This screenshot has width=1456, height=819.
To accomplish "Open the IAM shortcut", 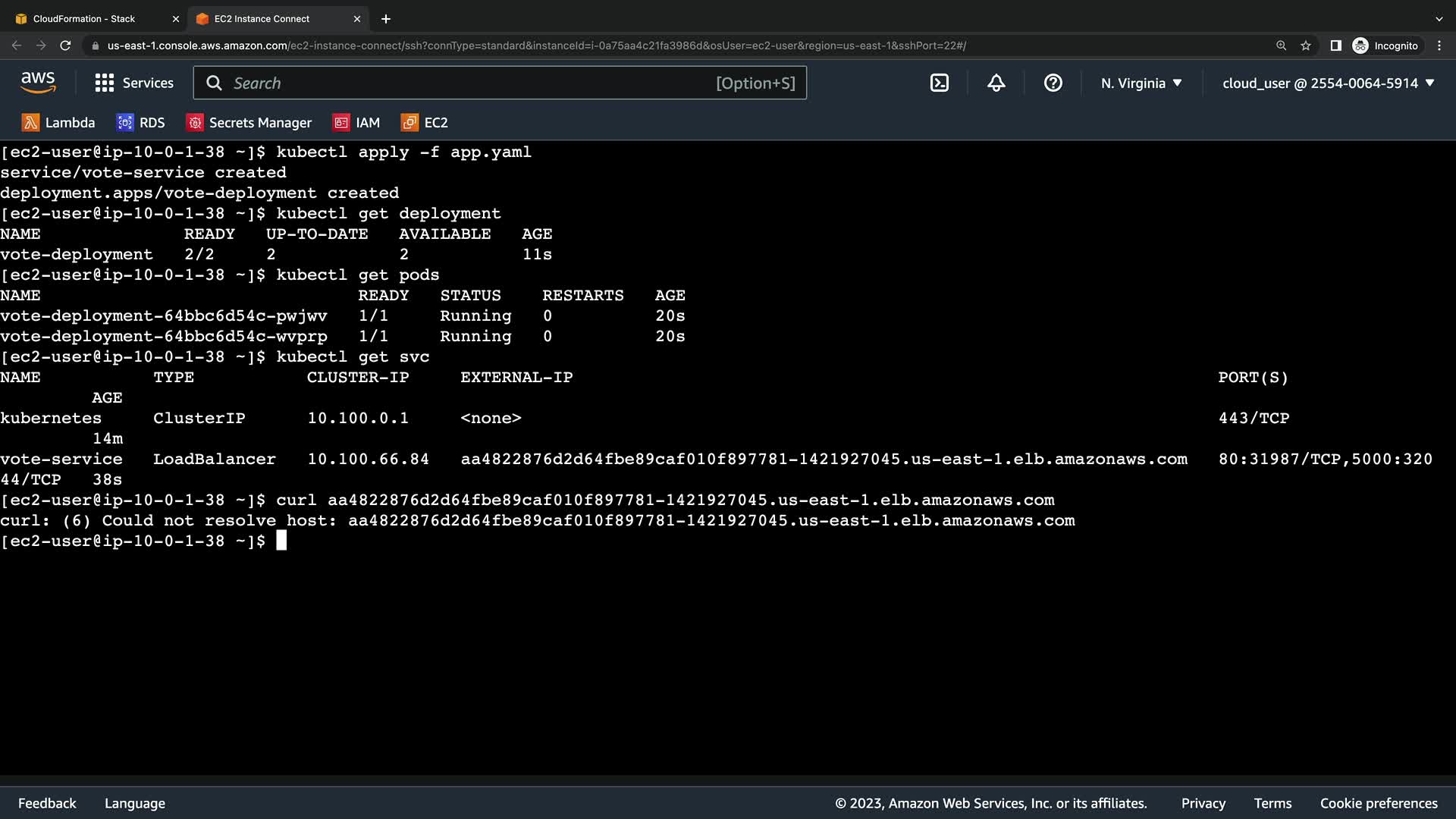I will [x=356, y=123].
